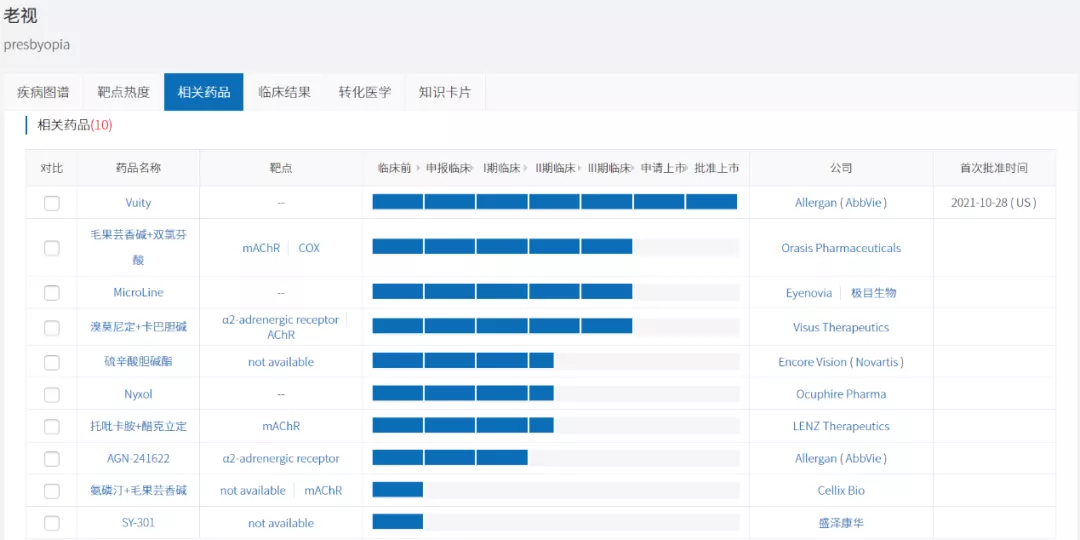Screen dimensions: 1080x540
Task: Switch to the 知识卡片 tab
Action: 445,92
